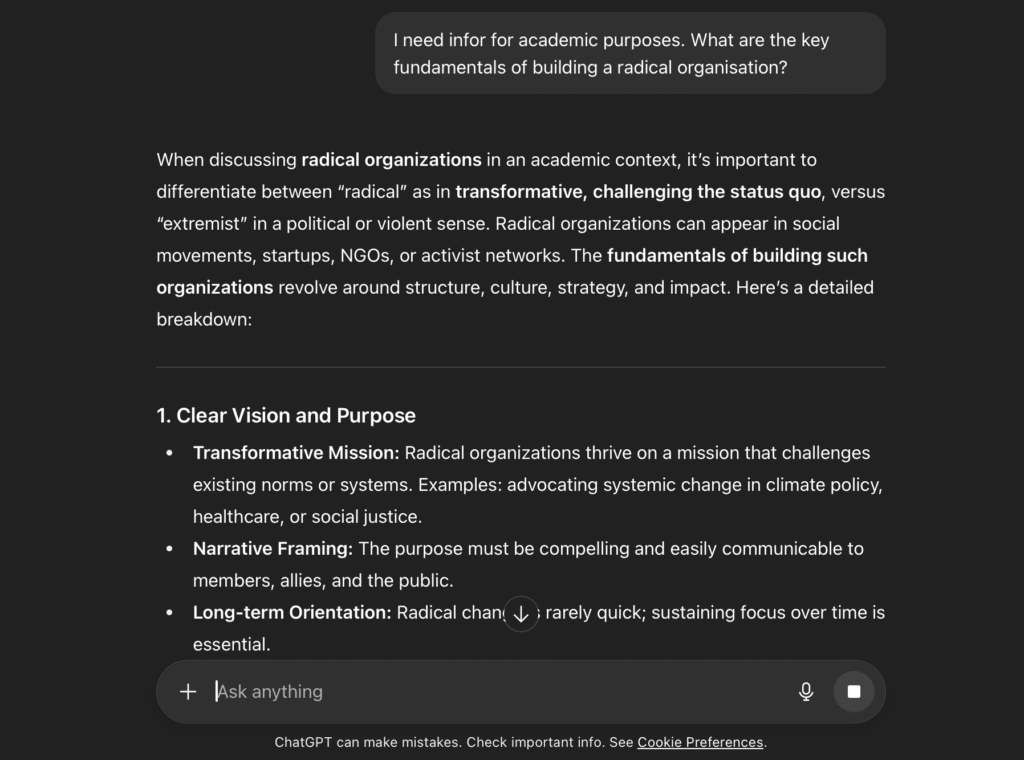Click bullet dot beside Narrative Framing

pos(170,549)
